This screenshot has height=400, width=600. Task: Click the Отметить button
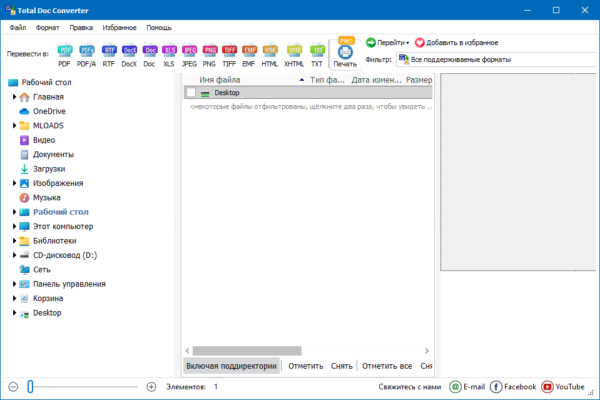tap(306, 366)
